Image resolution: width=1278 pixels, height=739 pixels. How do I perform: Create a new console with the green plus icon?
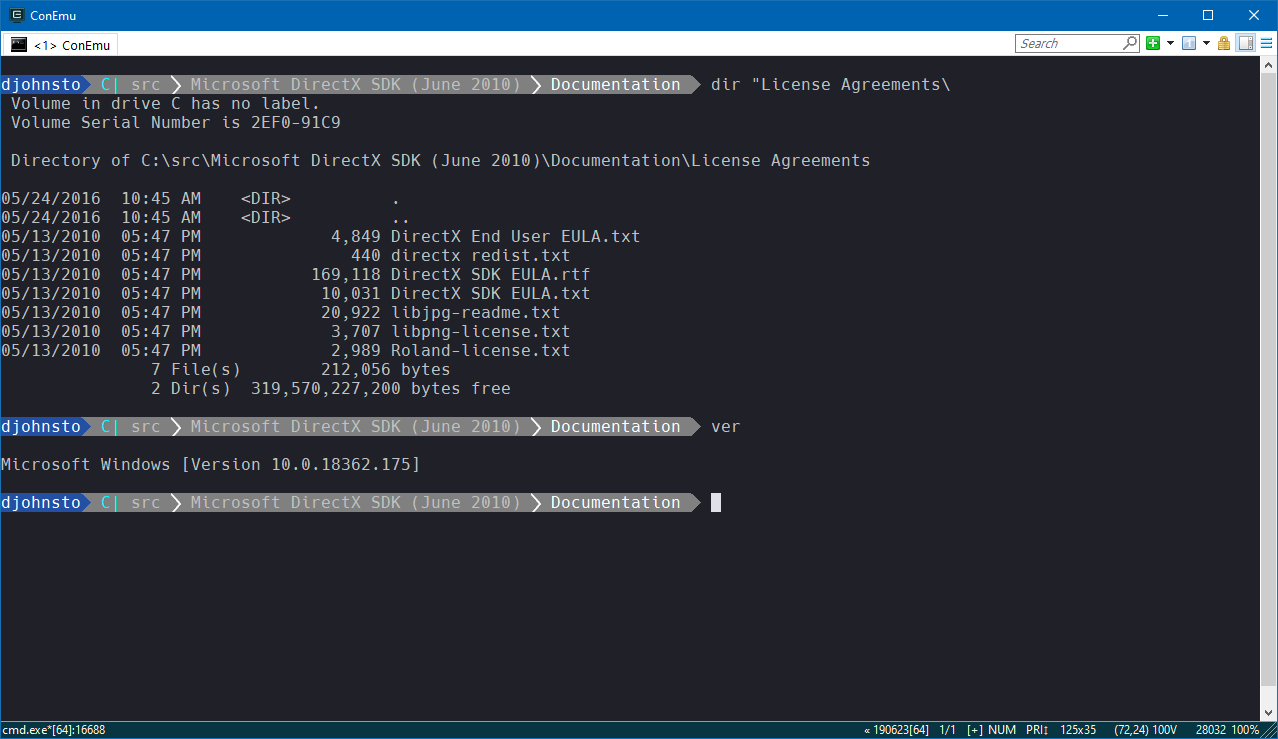pos(1152,44)
